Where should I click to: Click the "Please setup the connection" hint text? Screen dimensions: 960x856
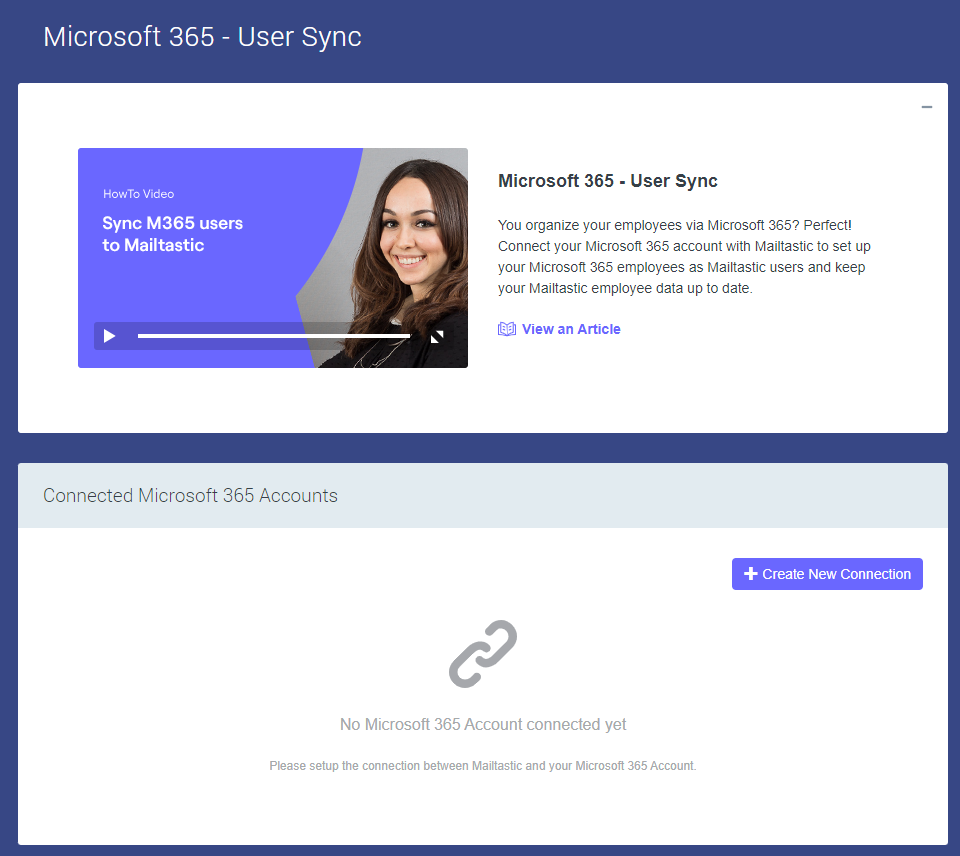[482, 765]
